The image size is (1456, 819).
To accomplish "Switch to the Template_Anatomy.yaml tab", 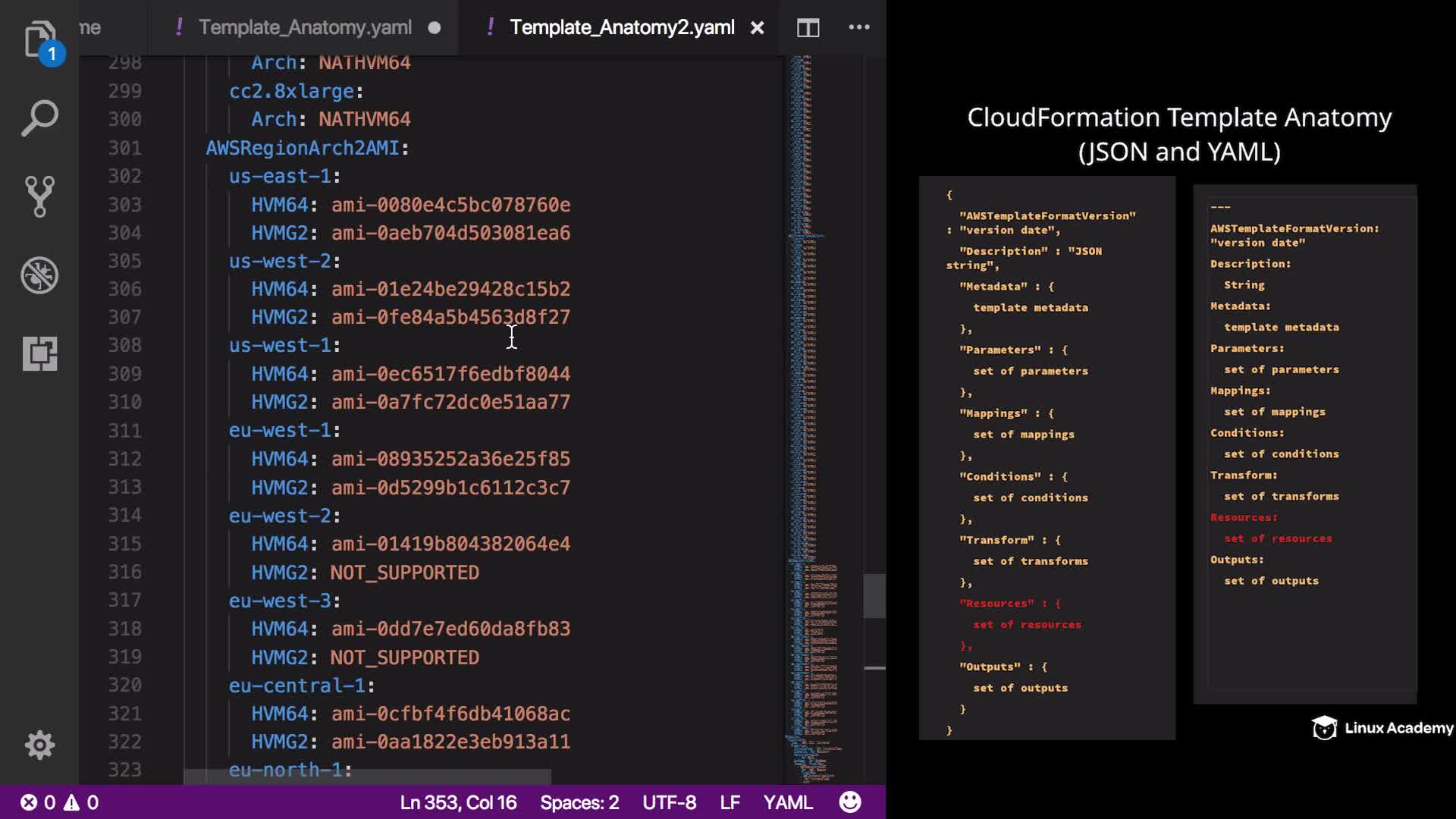I will pos(305,28).
